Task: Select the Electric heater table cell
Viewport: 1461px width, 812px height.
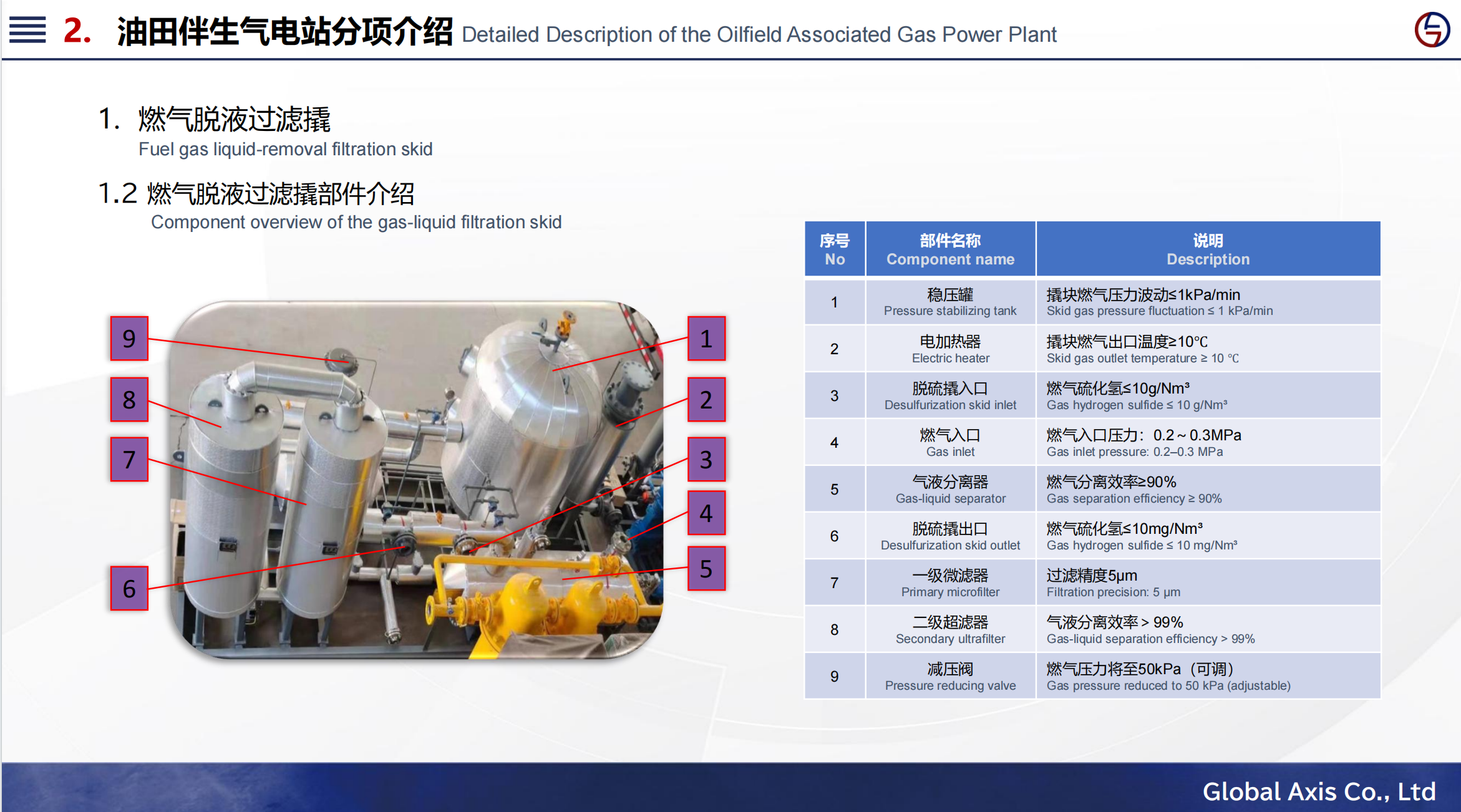Action: pos(950,349)
